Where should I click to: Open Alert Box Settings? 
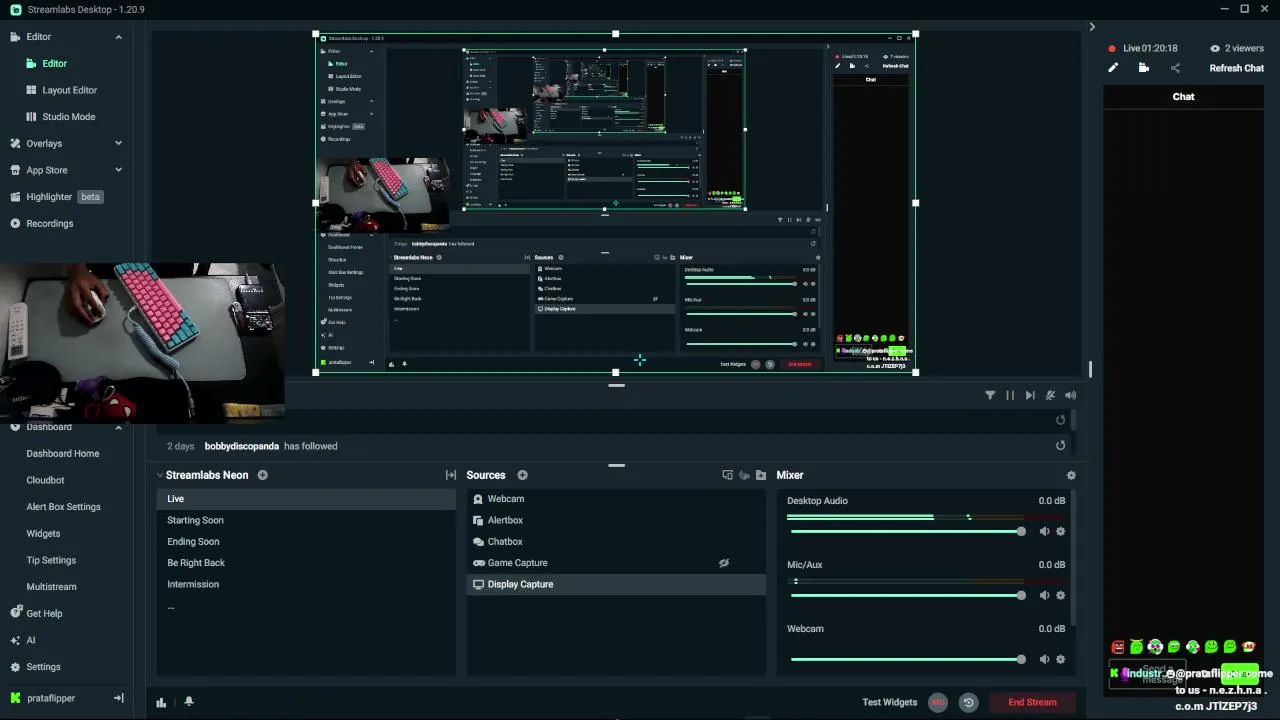(63, 507)
